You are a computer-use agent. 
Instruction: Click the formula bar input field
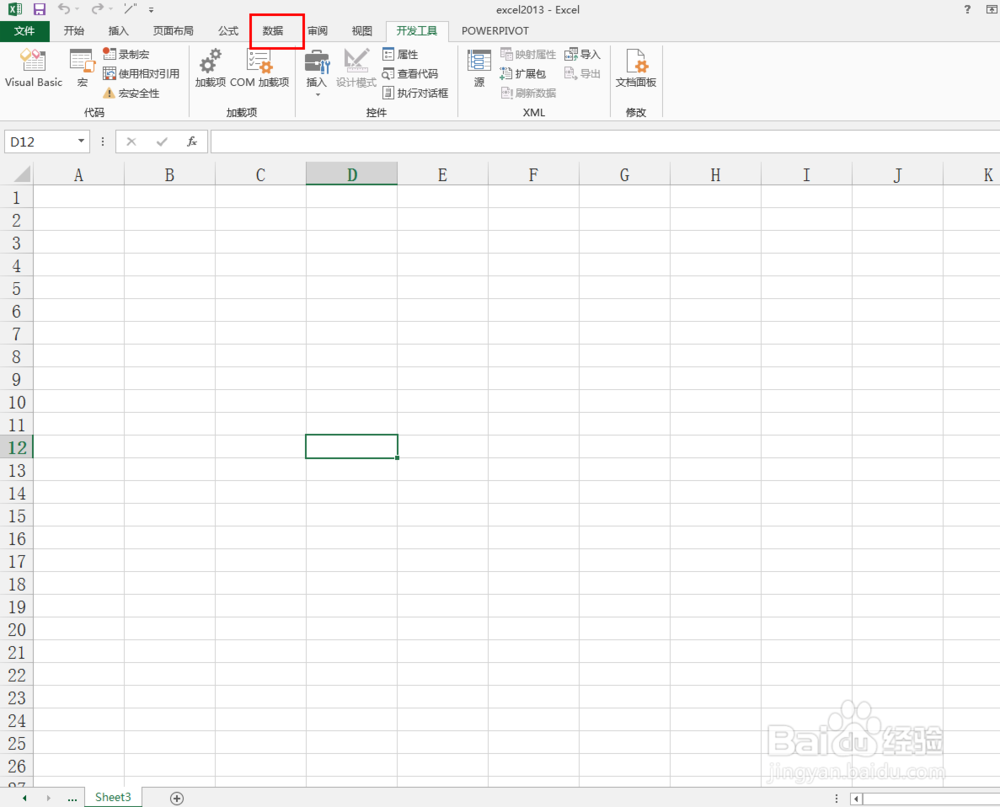(605, 142)
